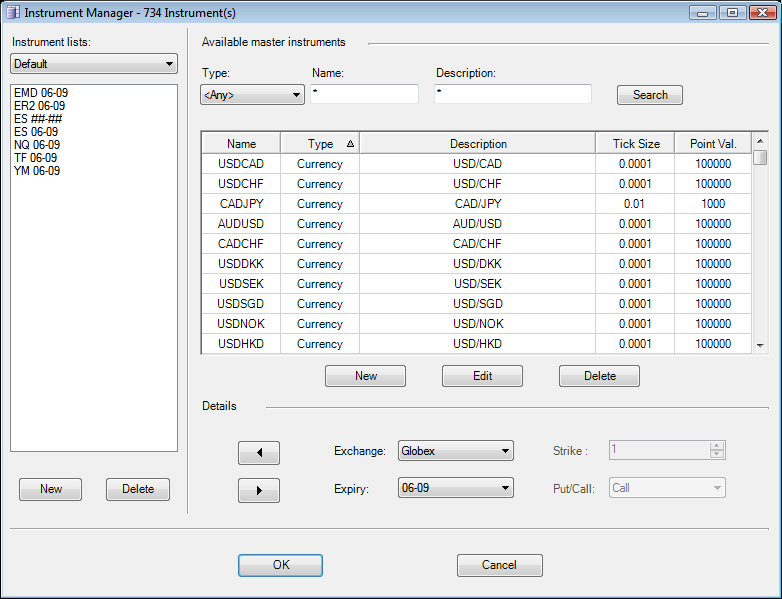Confirm with the OK button
The image size is (782, 599).
tap(280, 565)
